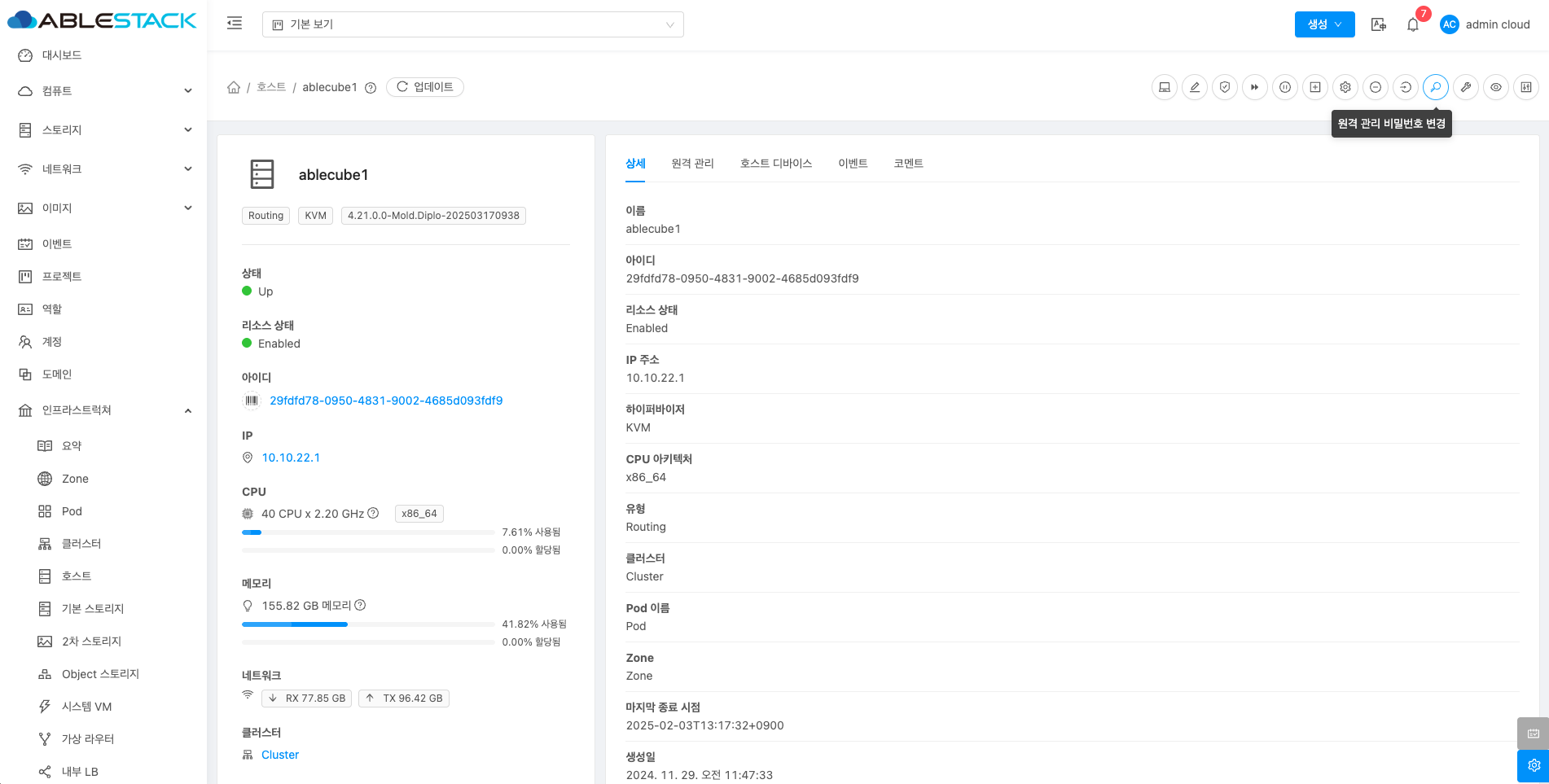Image resolution: width=1549 pixels, height=784 pixels.
Task: Click the 업데이트 refresh button
Action: coord(425,87)
